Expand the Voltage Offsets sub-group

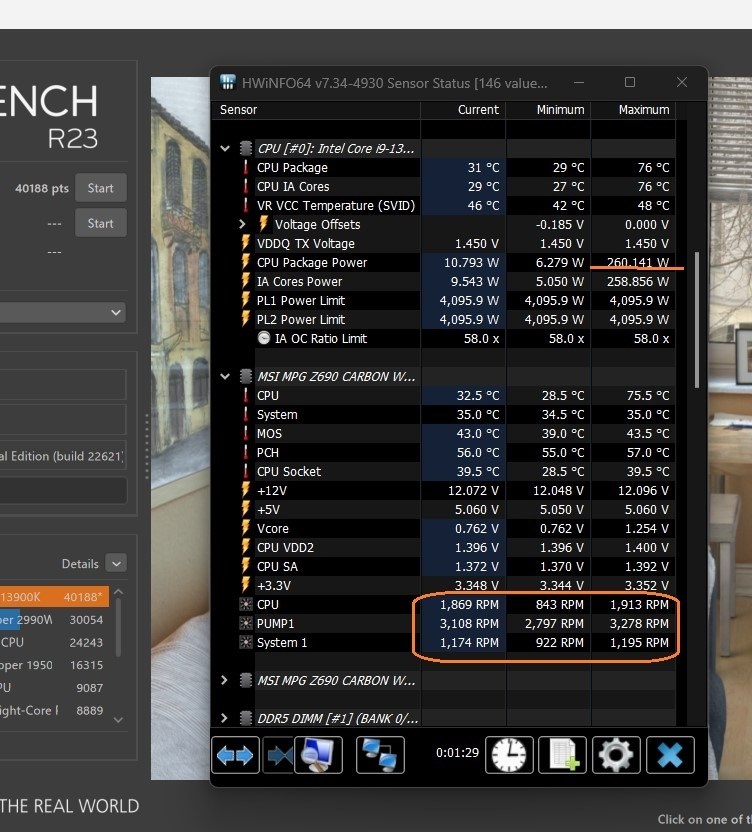point(242,224)
